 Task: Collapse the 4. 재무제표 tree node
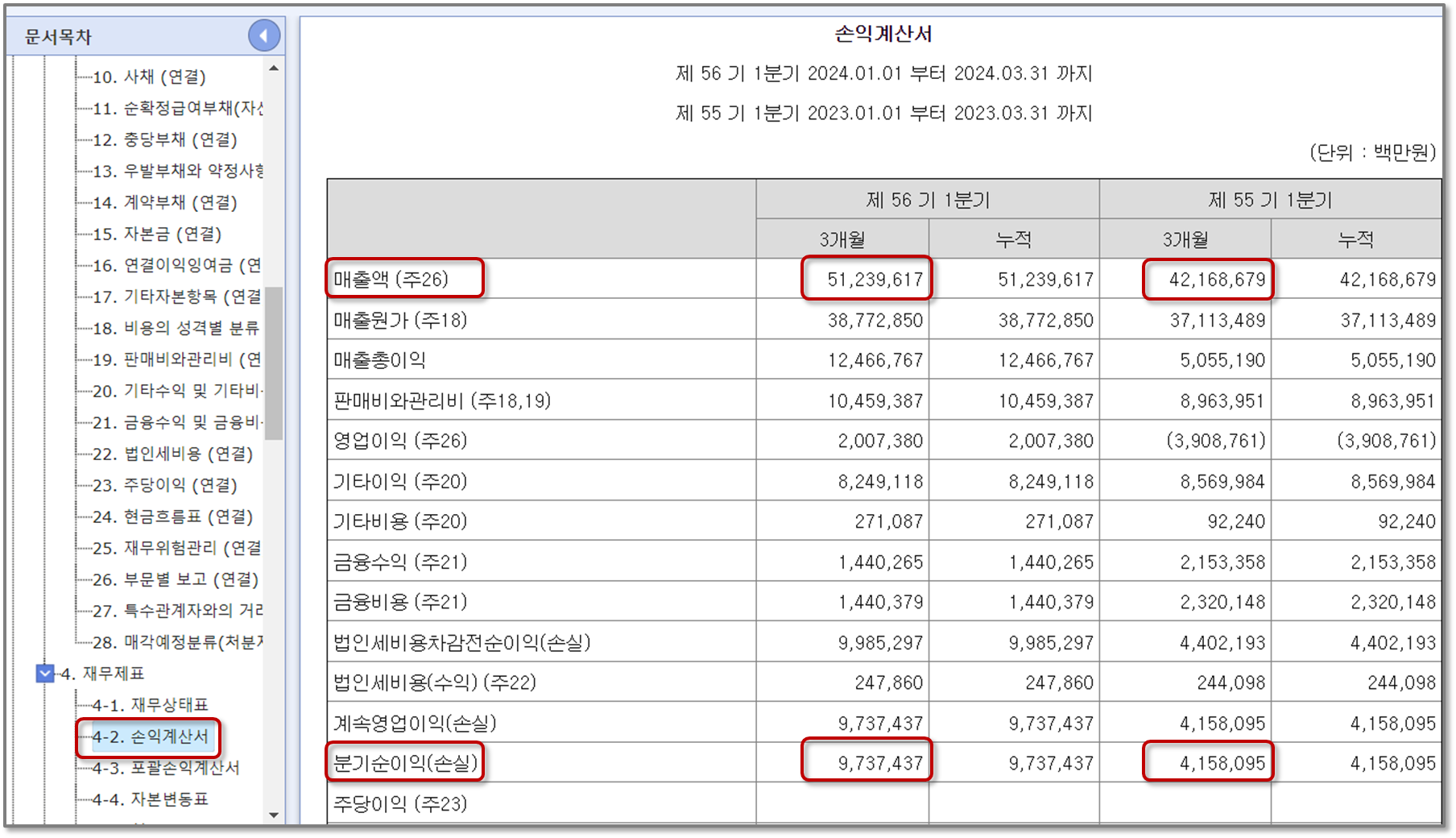pos(45,673)
